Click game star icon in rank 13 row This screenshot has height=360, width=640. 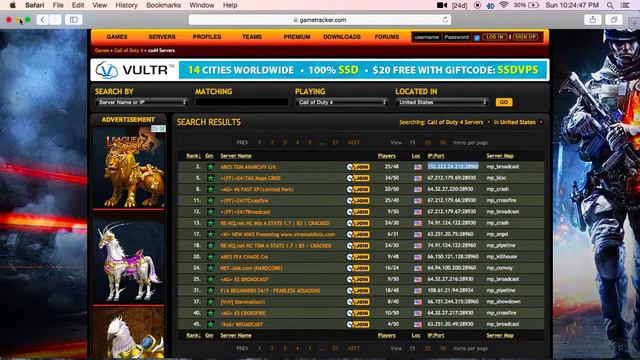coord(211,223)
